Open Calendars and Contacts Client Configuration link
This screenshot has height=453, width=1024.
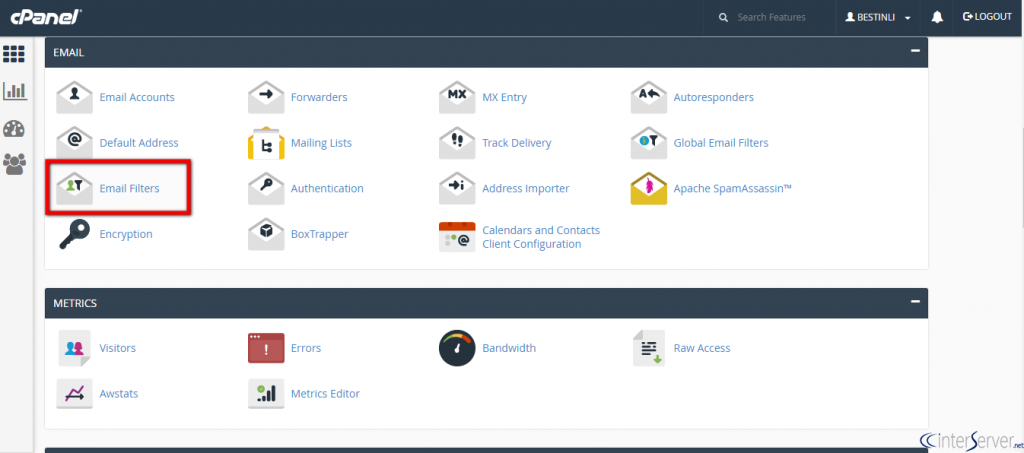coord(541,237)
